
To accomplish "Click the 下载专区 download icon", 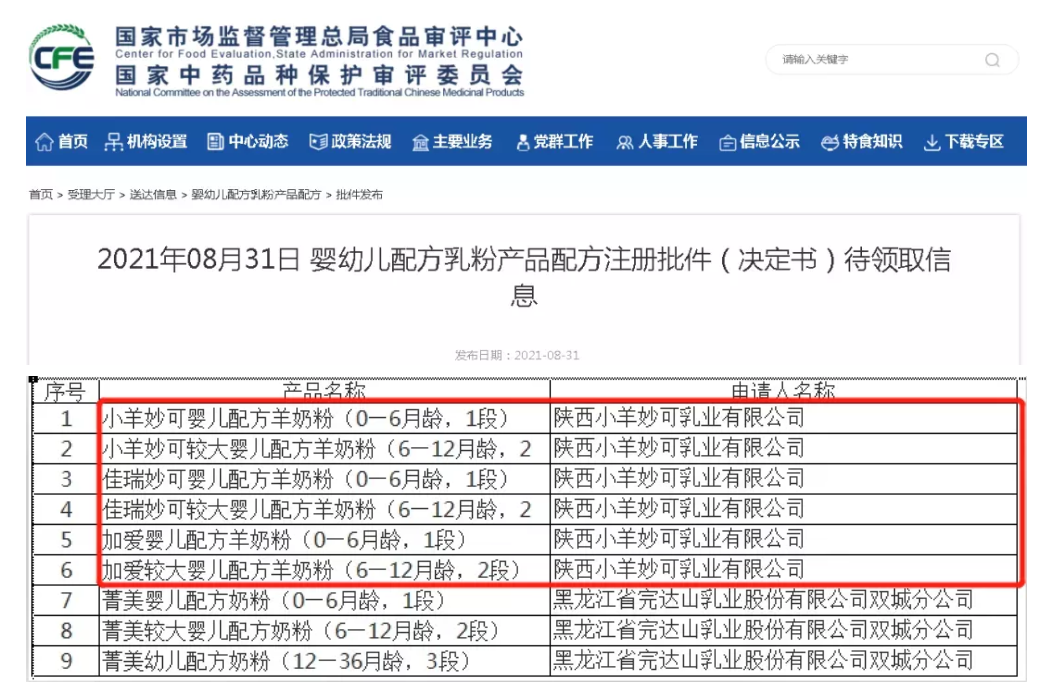I will coord(932,142).
